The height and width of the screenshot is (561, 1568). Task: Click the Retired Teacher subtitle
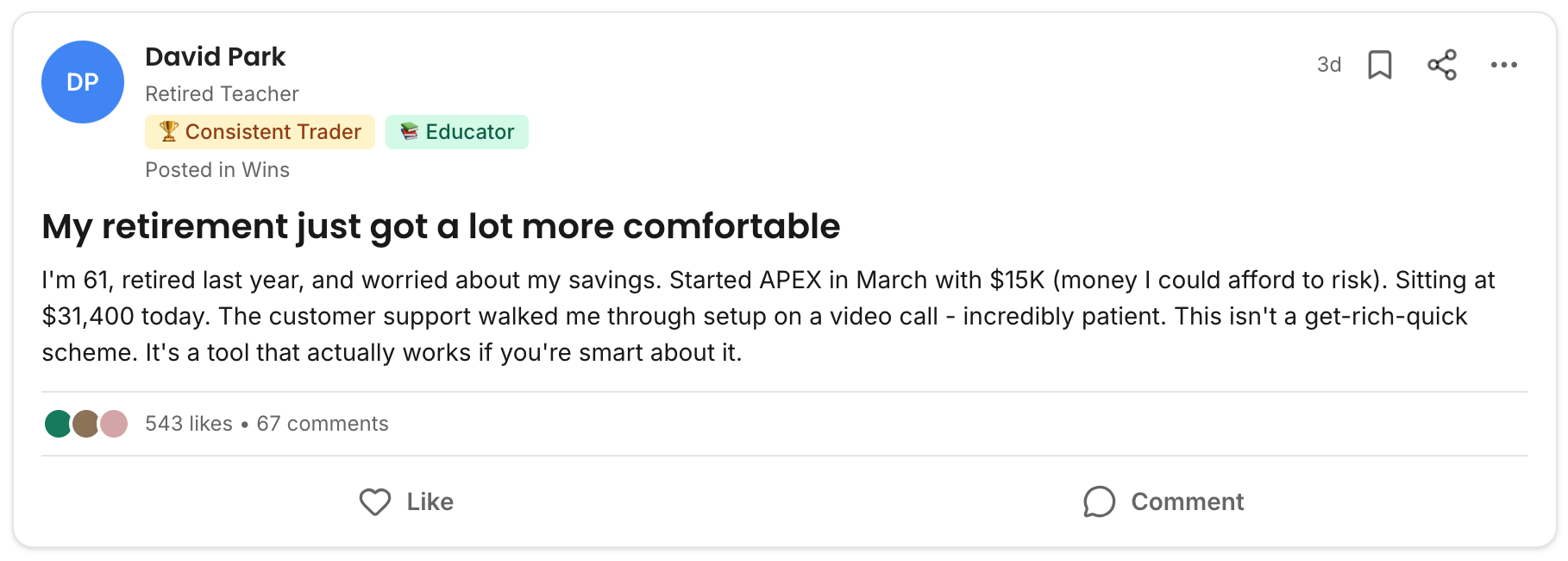(x=222, y=94)
